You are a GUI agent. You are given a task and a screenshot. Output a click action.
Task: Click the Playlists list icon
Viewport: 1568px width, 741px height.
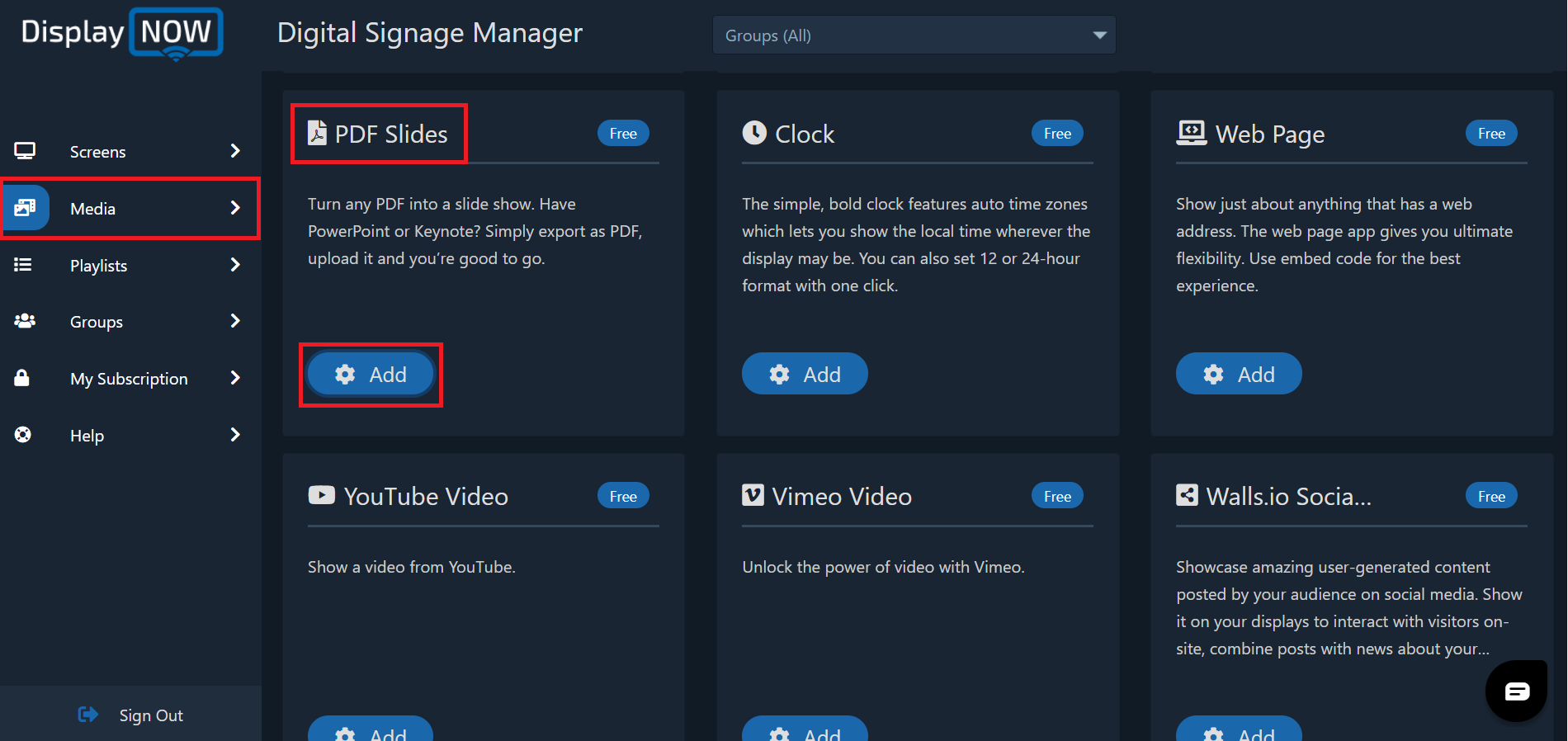click(x=23, y=265)
